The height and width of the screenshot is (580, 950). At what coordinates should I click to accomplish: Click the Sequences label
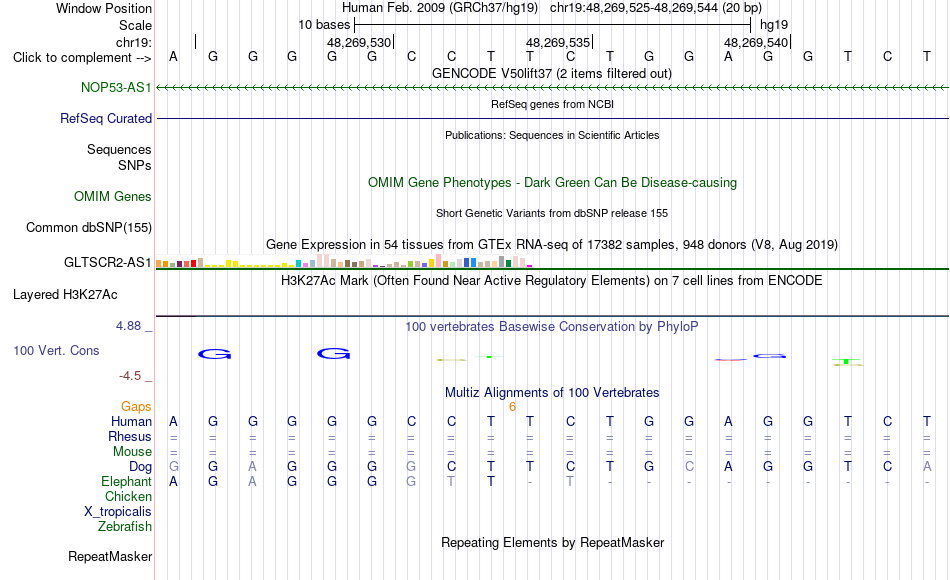pos(119,150)
